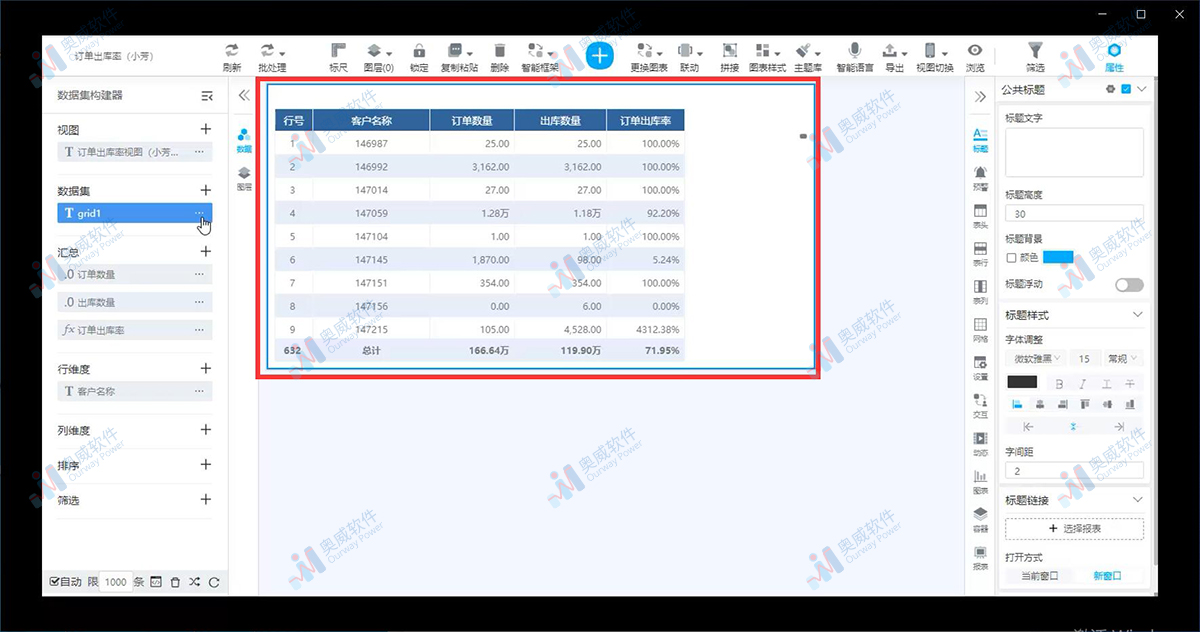Add a 列维度 with plus
Viewport: 1200px width, 632px height.
click(x=206, y=430)
